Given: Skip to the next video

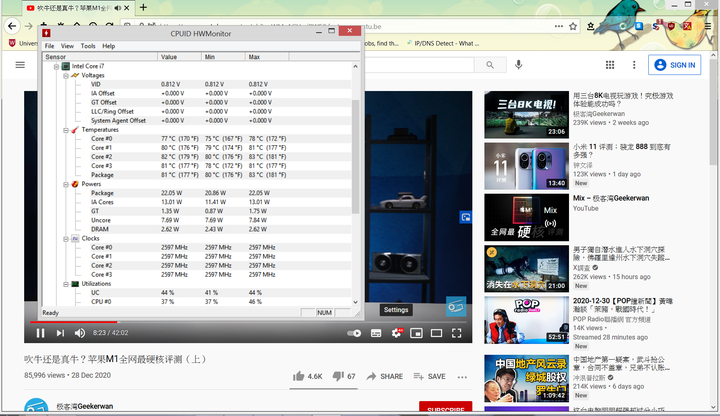Looking at the screenshot, I should (x=60, y=333).
